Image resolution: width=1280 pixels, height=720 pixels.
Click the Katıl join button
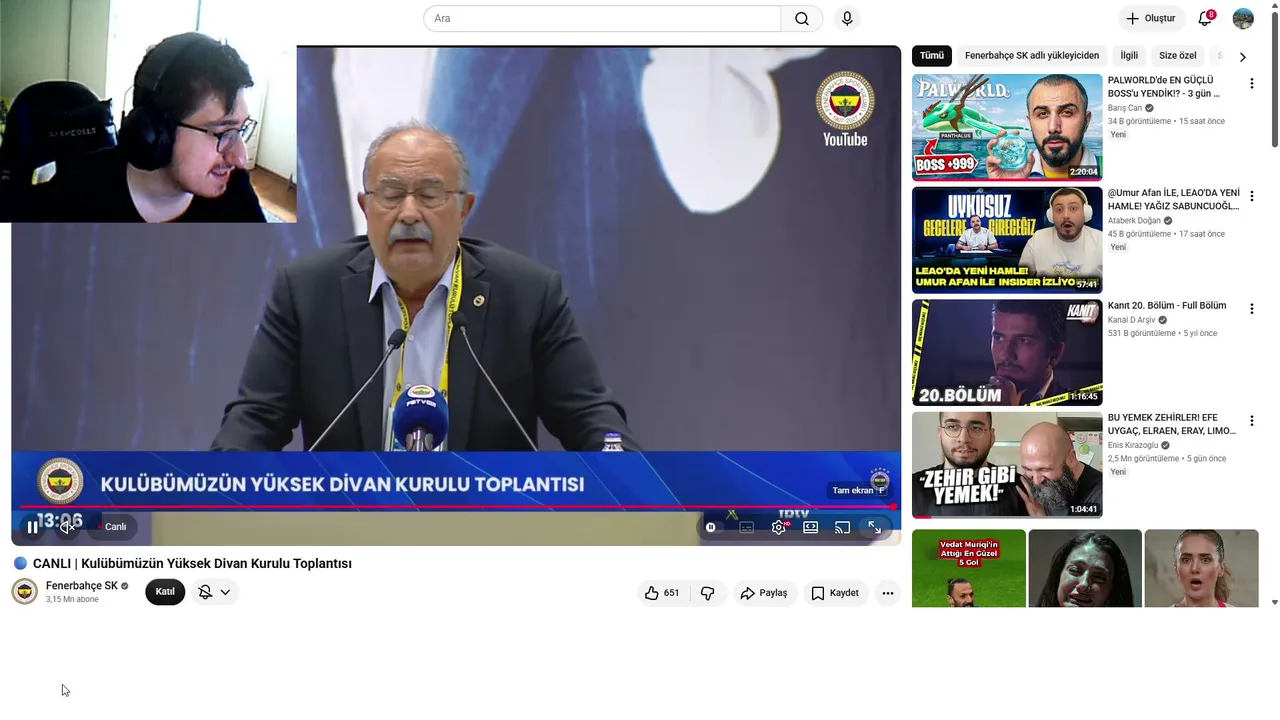point(165,592)
